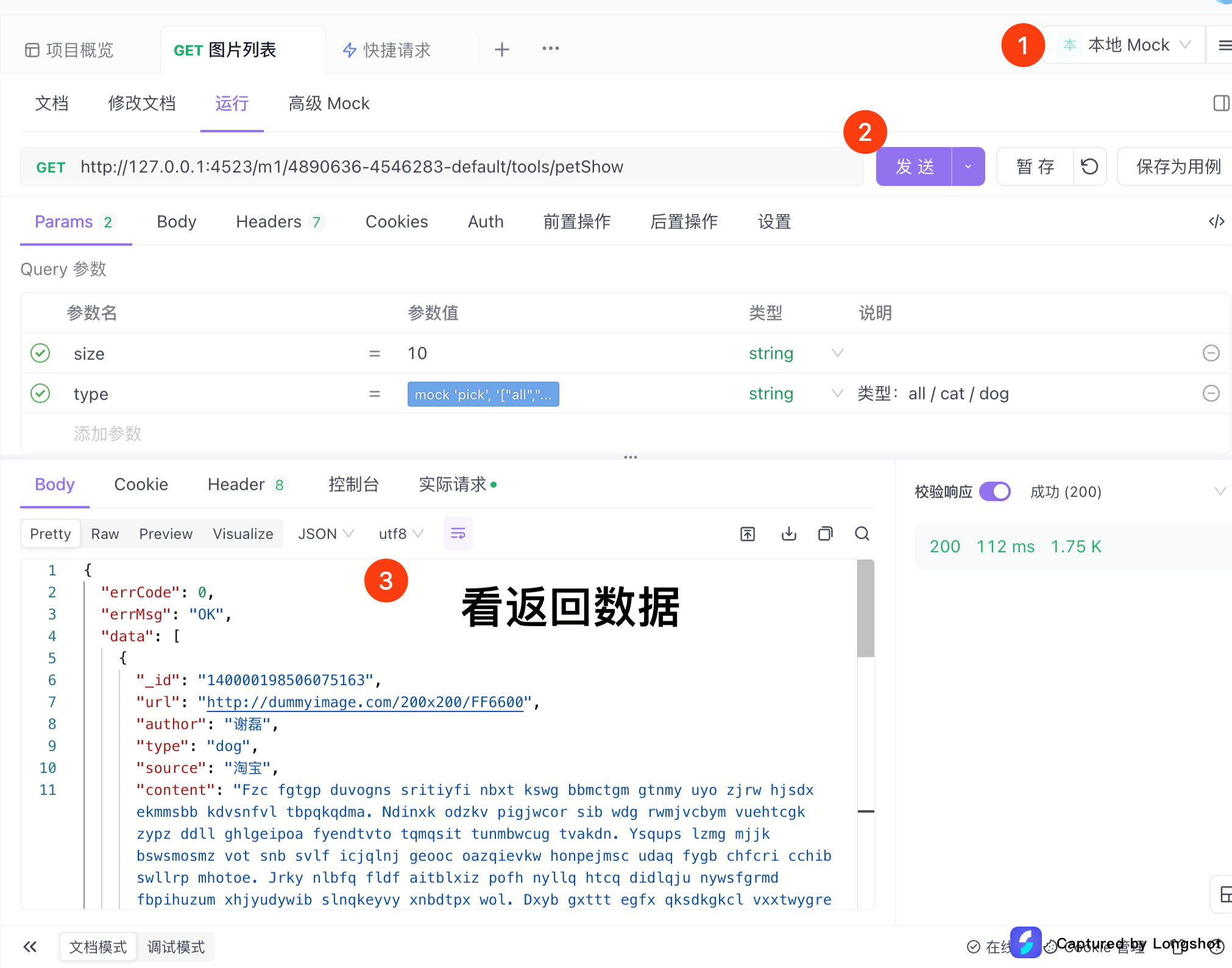Open the 设置 request tab
This screenshot has height=968, width=1232.
click(774, 222)
